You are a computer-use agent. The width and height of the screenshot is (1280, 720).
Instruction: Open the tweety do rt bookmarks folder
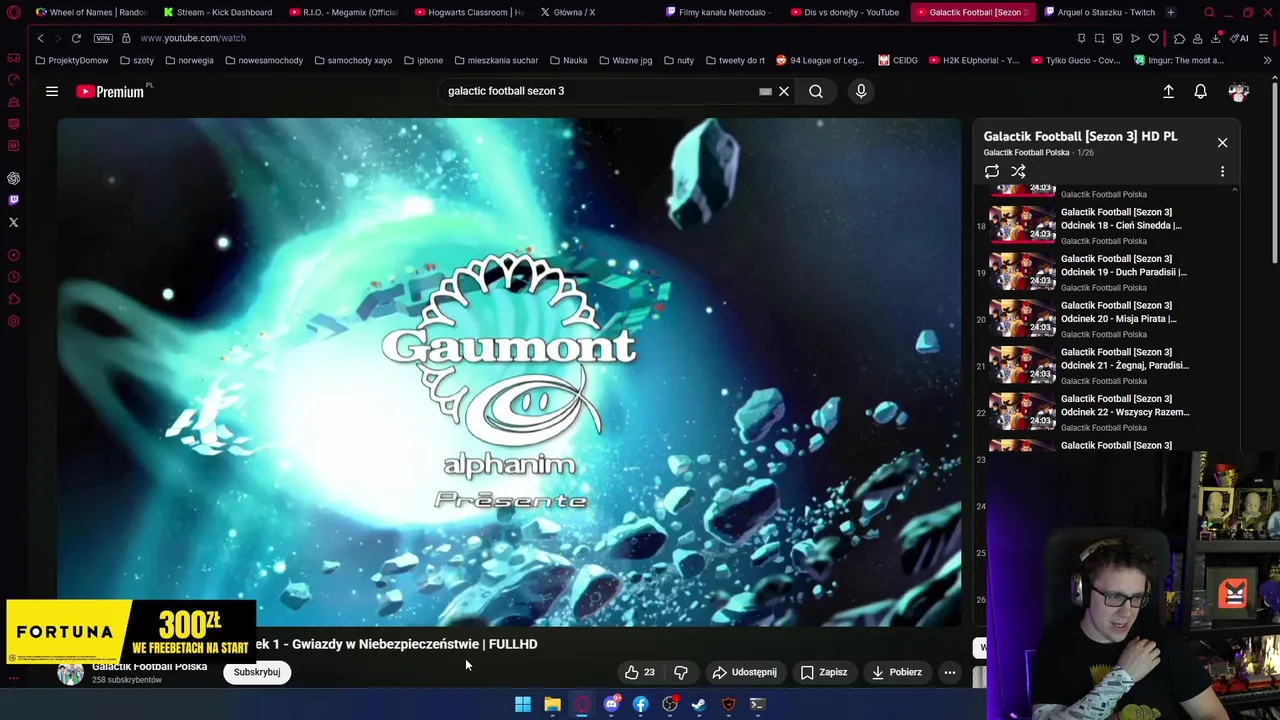735,60
